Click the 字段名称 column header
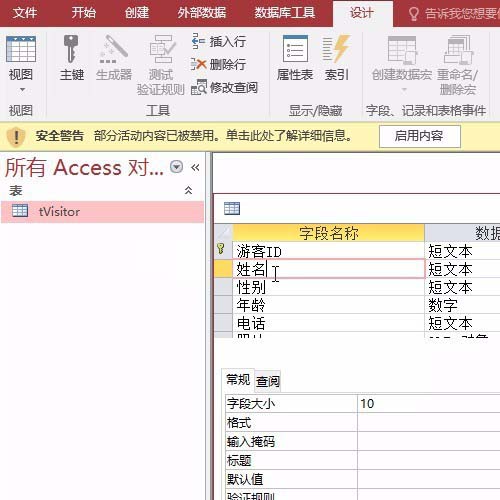Image resolution: width=500 pixels, height=500 pixels. pyautogui.click(x=328, y=233)
